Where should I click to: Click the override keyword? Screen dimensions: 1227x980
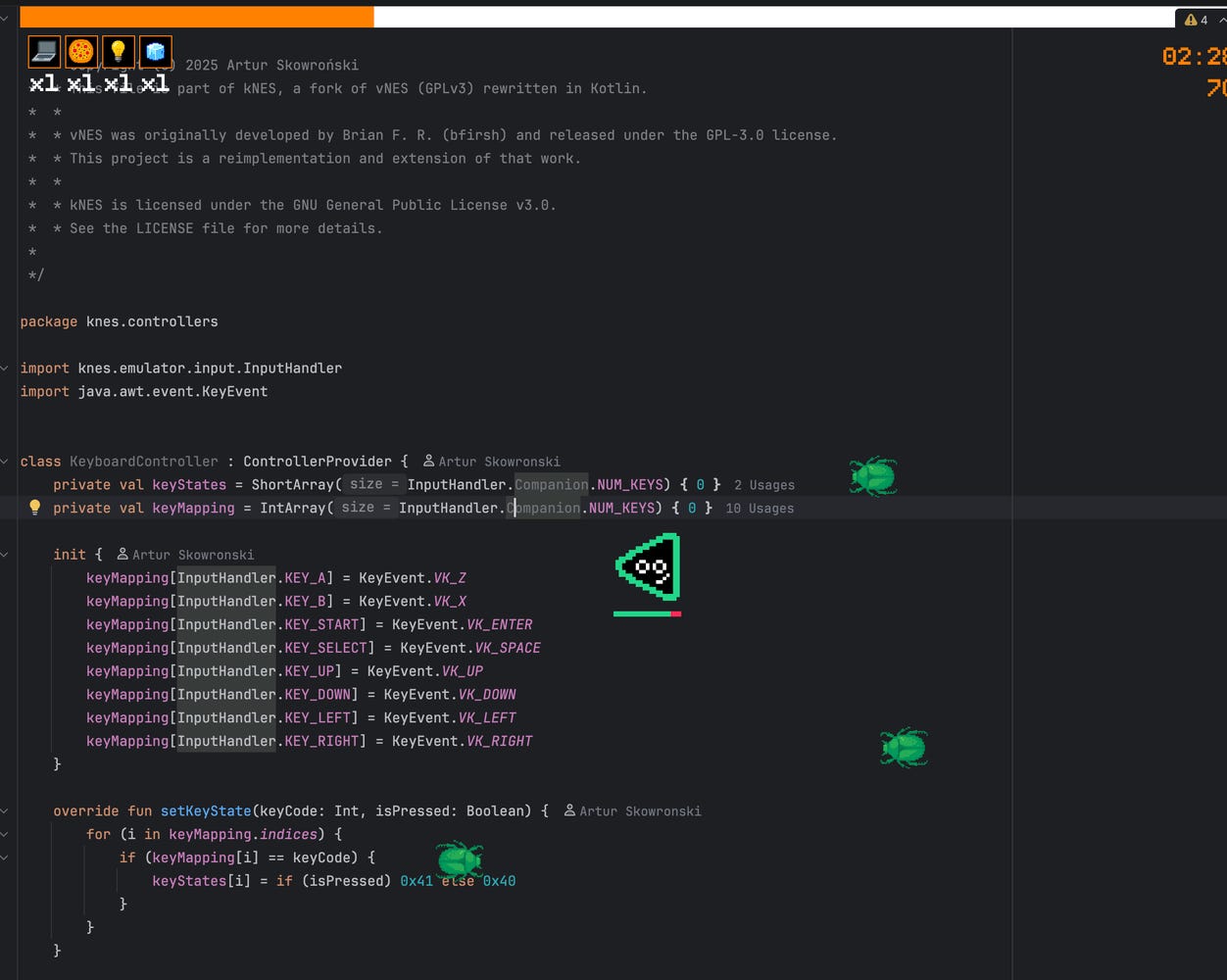click(x=86, y=811)
